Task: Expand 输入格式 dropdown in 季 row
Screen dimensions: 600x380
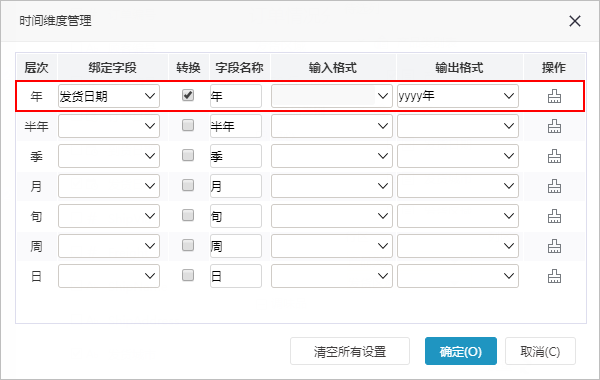Action: (332, 156)
